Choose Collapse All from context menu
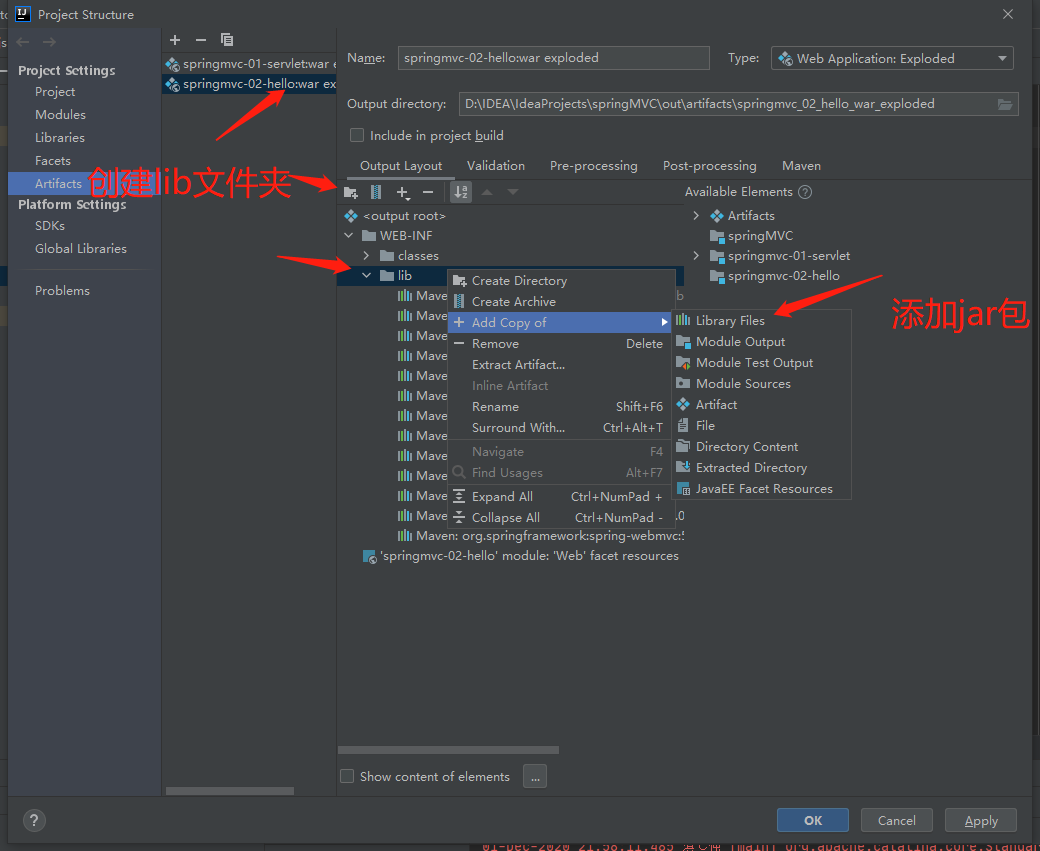 (x=560, y=517)
